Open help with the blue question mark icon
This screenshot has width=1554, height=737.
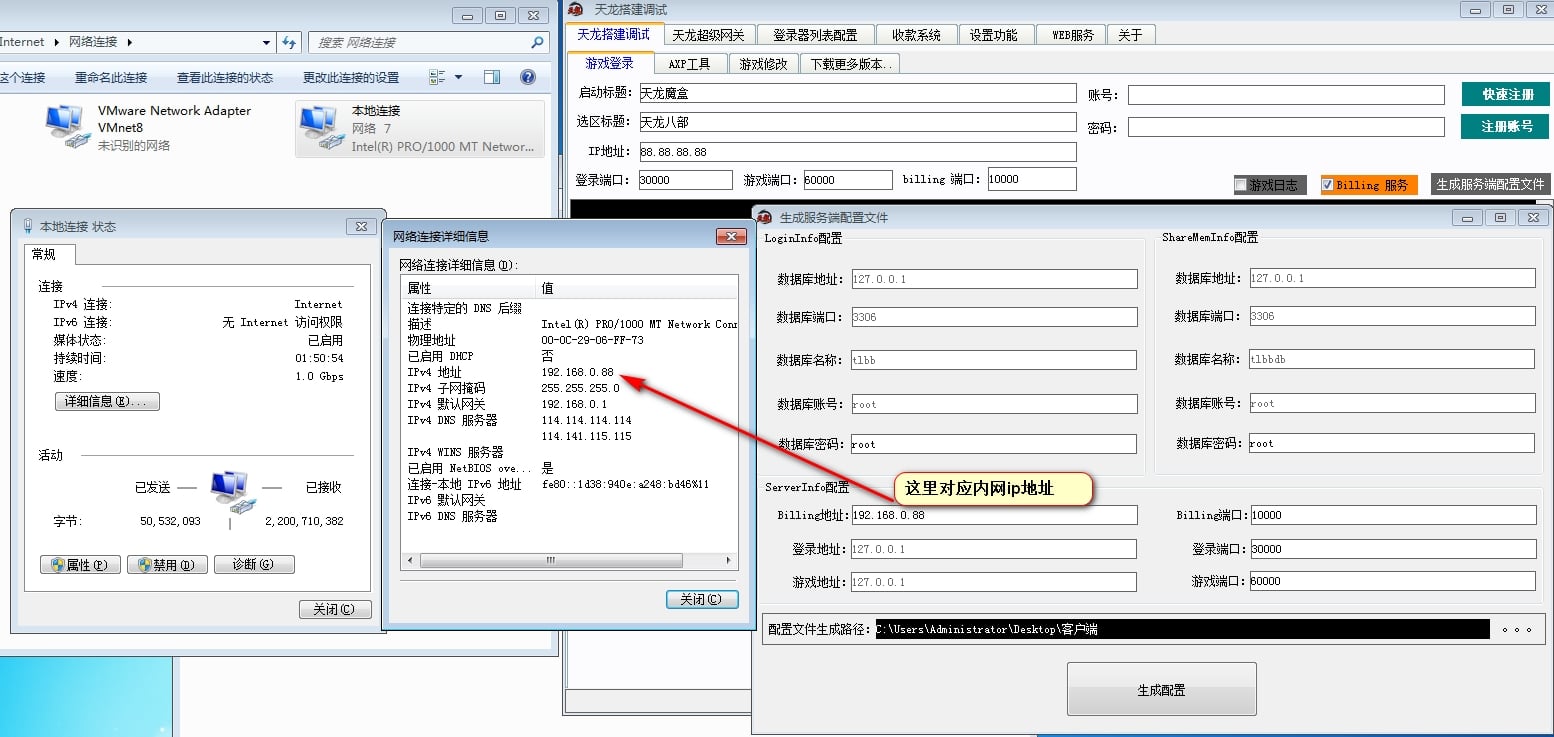click(528, 77)
